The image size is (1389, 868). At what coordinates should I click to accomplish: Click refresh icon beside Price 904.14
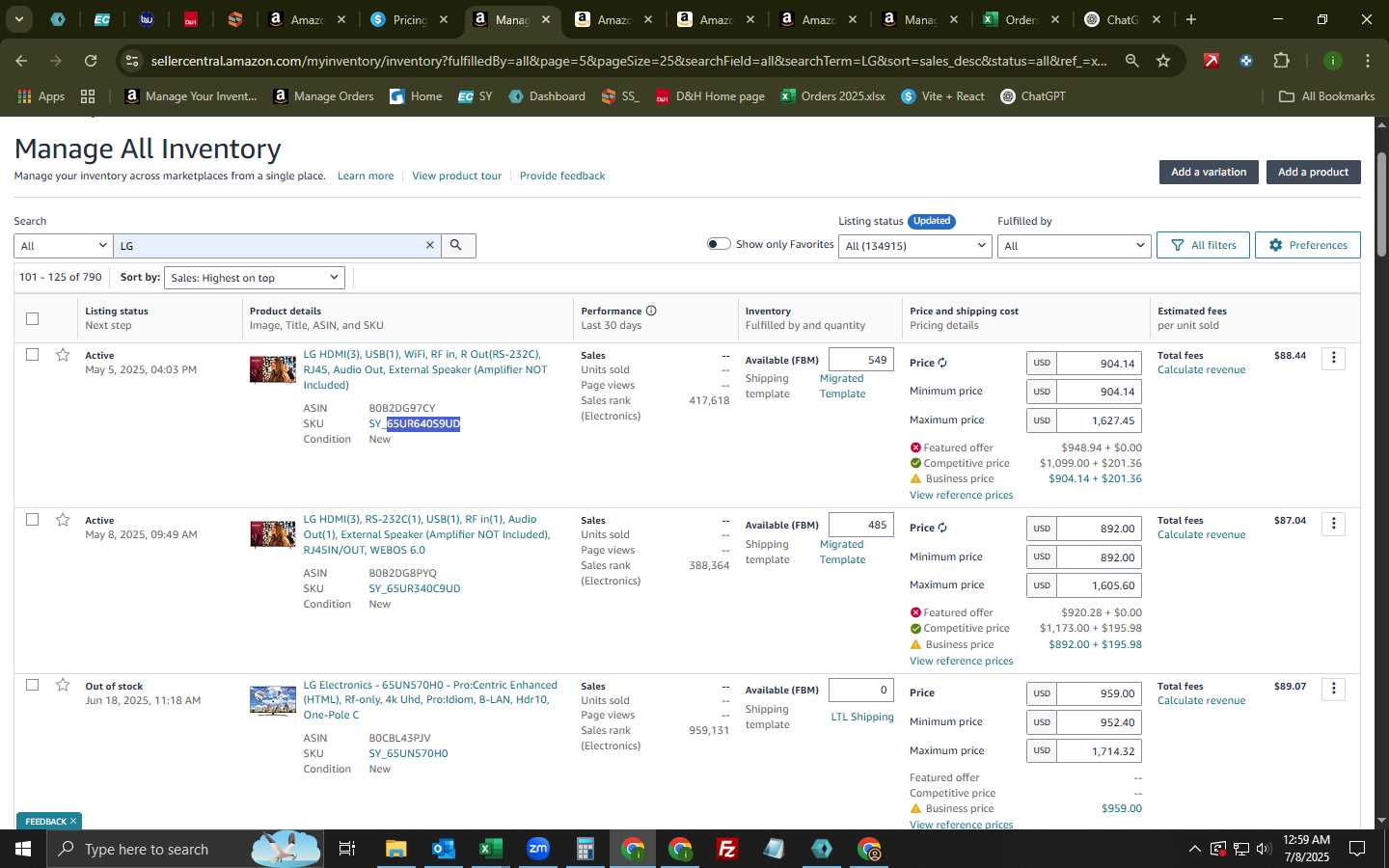click(942, 364)
